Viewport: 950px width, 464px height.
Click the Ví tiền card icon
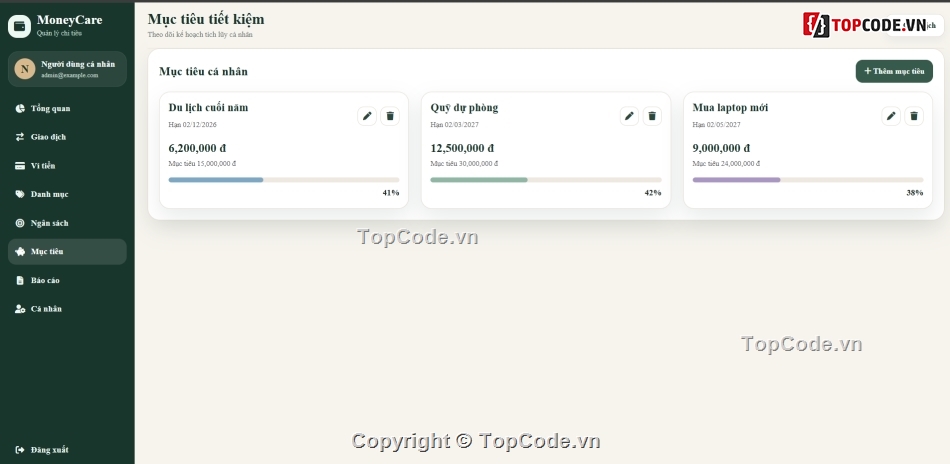[x=20, y=165]
